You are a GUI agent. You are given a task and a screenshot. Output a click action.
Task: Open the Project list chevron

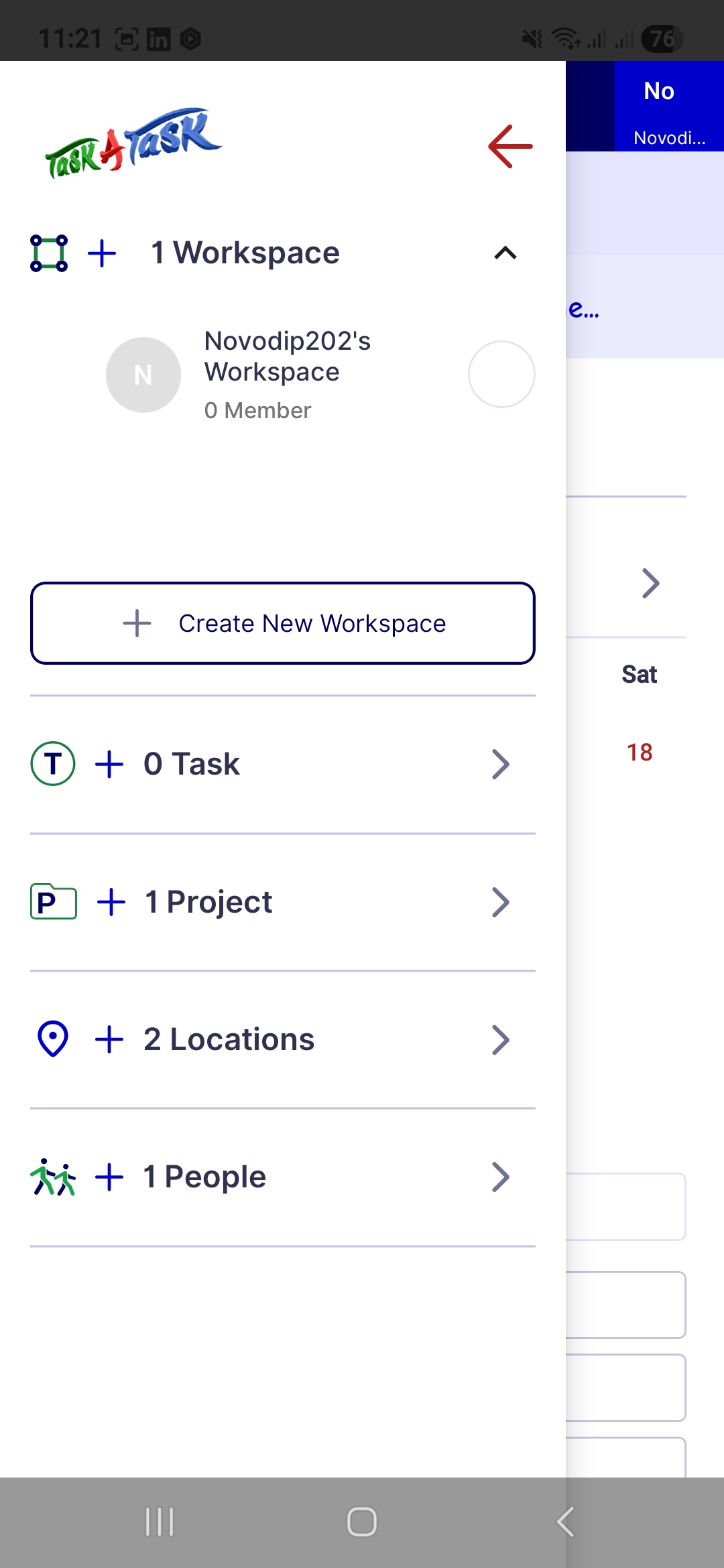501,902
